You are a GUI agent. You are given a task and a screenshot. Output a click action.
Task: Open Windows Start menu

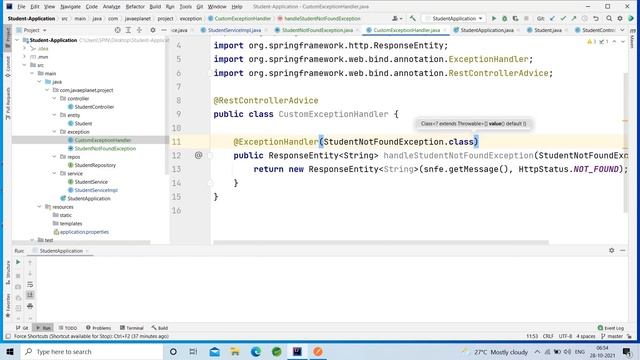10,351
